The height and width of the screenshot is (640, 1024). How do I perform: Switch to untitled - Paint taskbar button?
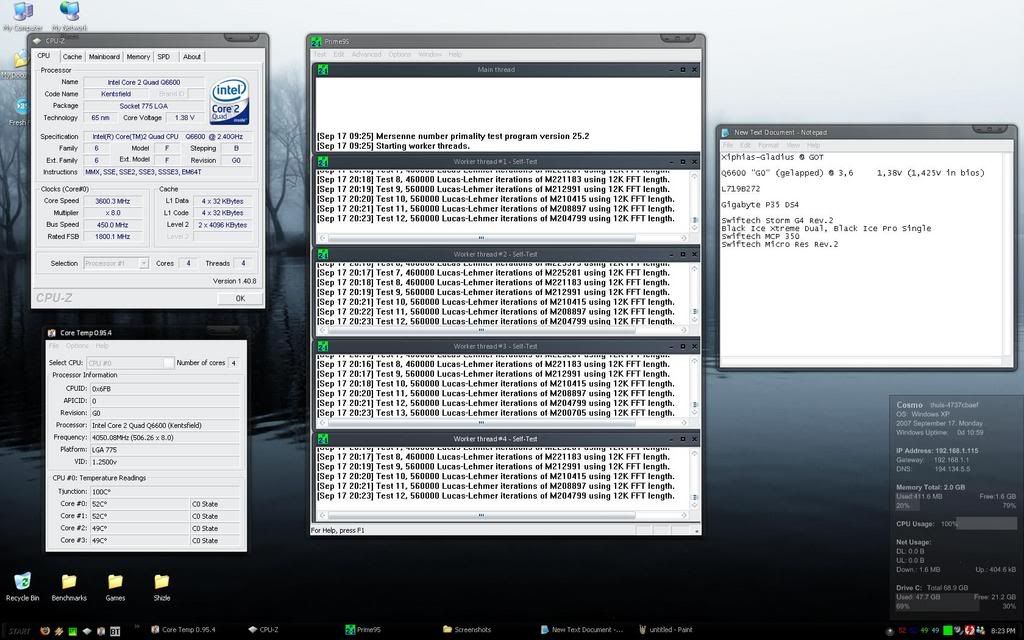coord(665,630)
